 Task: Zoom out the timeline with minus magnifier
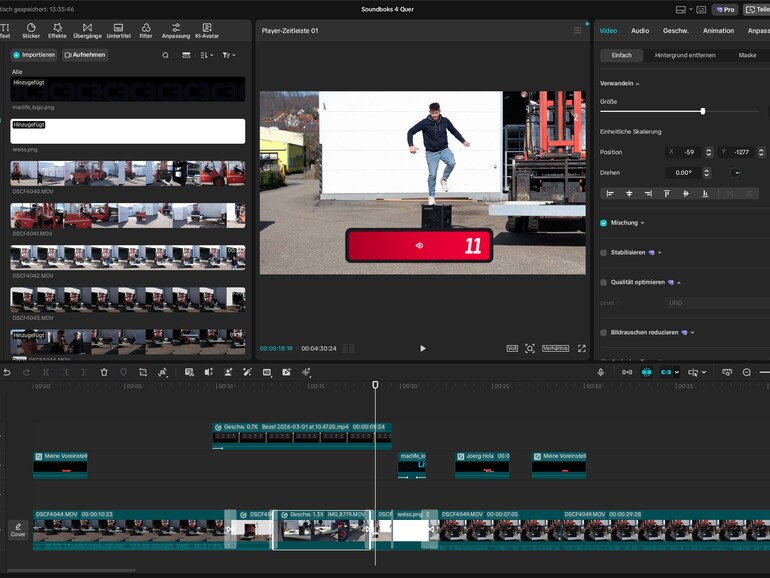pyautogui.click(x=746, y=372)
